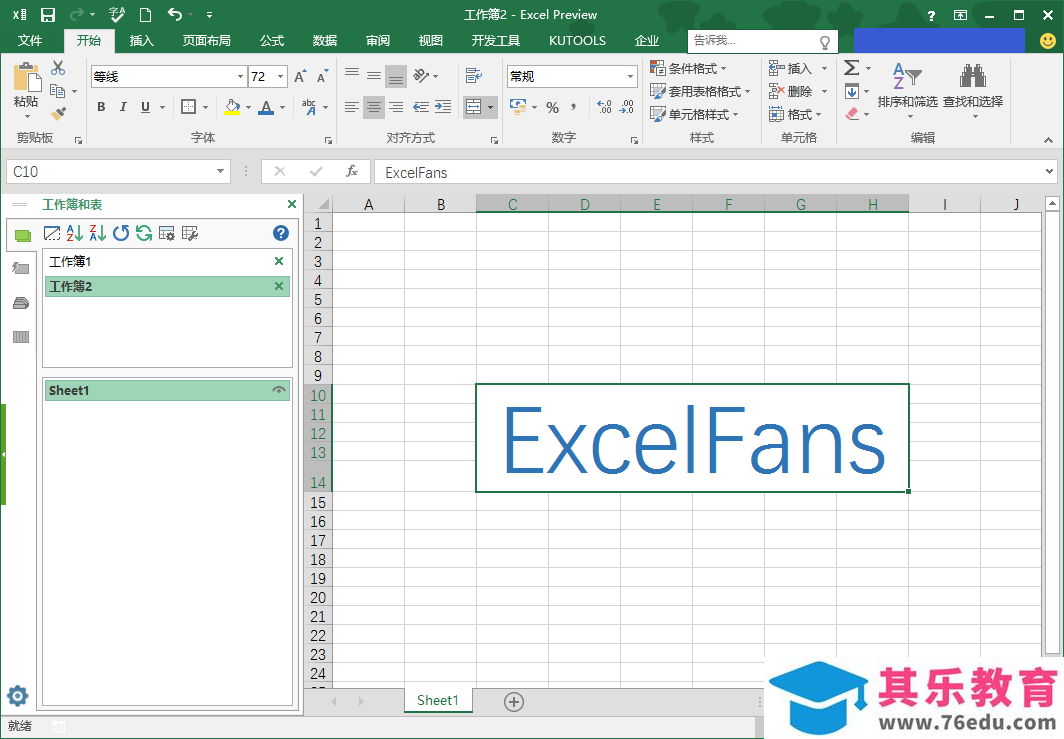
Task: Create new blank workbook from quick access toolbar
Action: 145,15
